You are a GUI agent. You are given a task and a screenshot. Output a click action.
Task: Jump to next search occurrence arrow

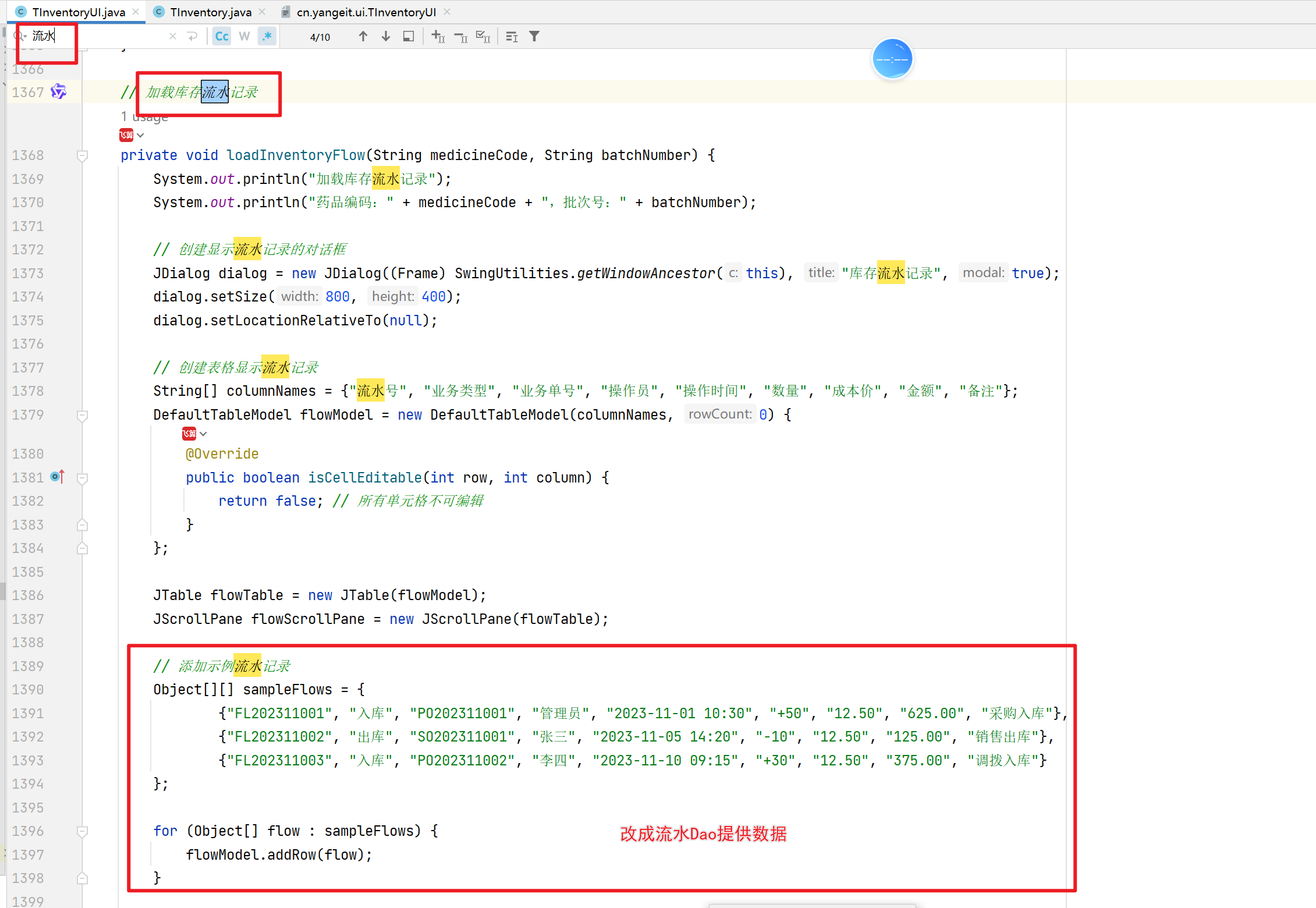(x=386, y=37)
